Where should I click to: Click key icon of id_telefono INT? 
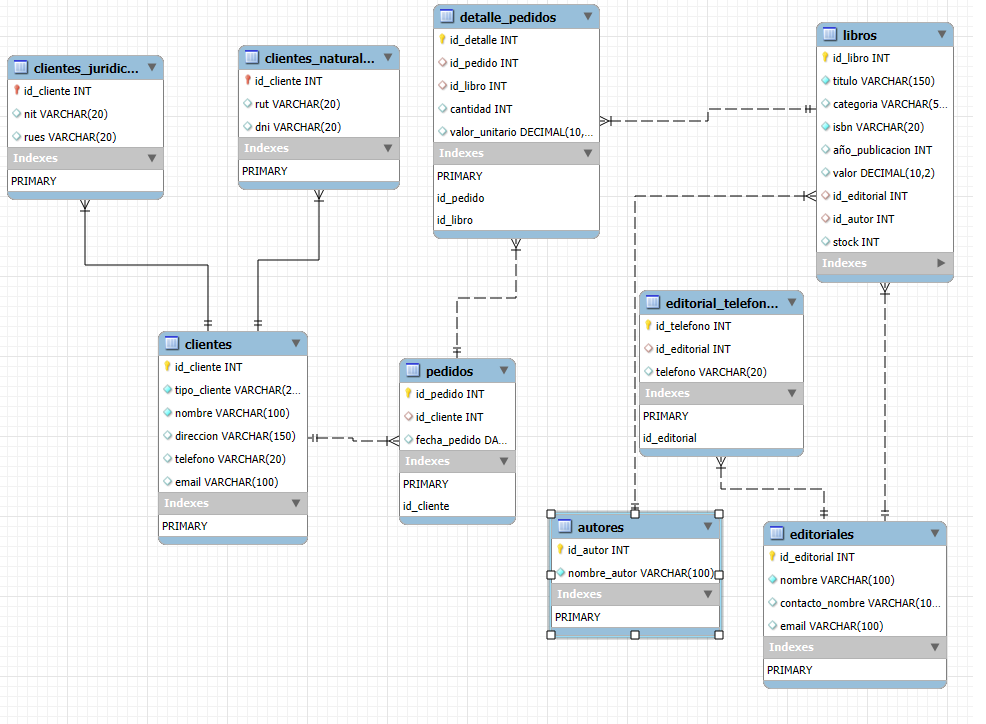point(648,326)
